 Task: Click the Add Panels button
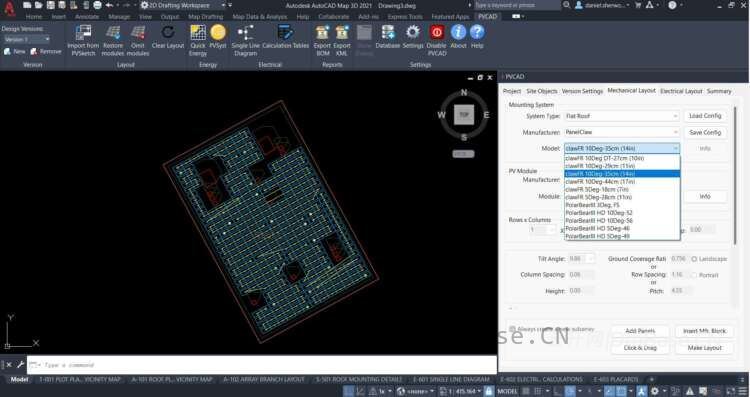pos(640,331)
